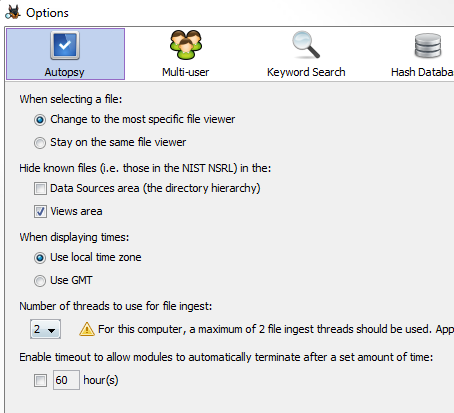The width and height of the screenshot is (454, 413).
Task: Open the Multi-user settings icon
Action: pos(186,45)
